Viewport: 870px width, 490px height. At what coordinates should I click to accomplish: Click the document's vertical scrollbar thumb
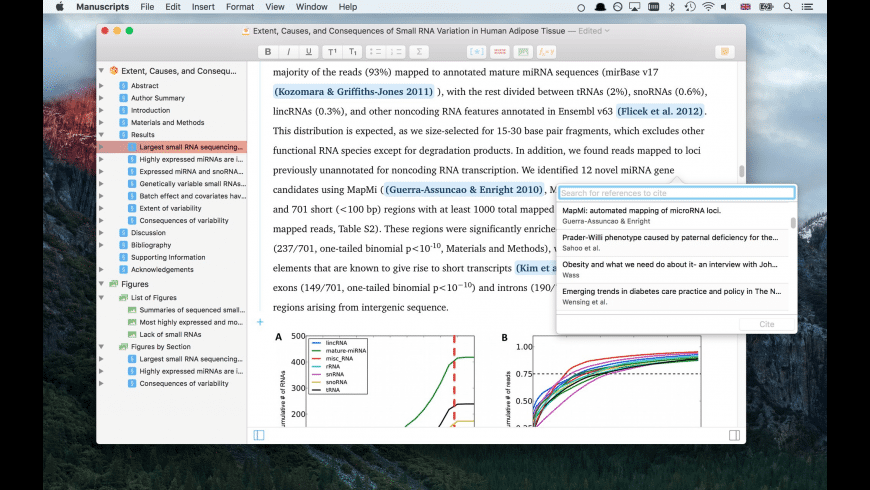pyautogui.click(x=741, y=171)
